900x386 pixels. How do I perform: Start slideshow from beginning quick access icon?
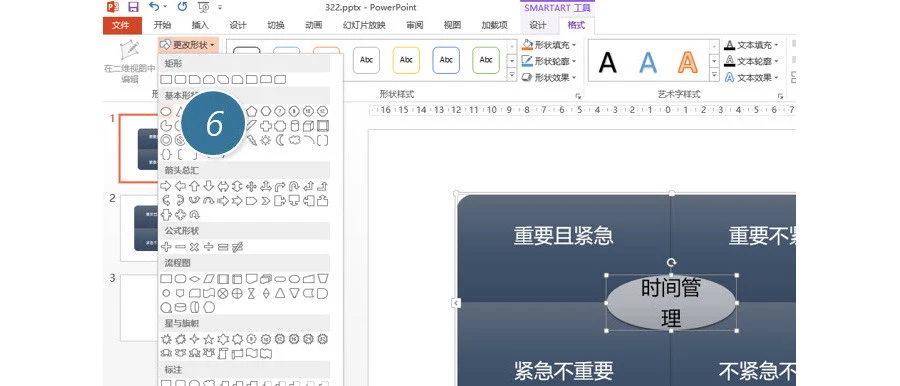(203, 7)
